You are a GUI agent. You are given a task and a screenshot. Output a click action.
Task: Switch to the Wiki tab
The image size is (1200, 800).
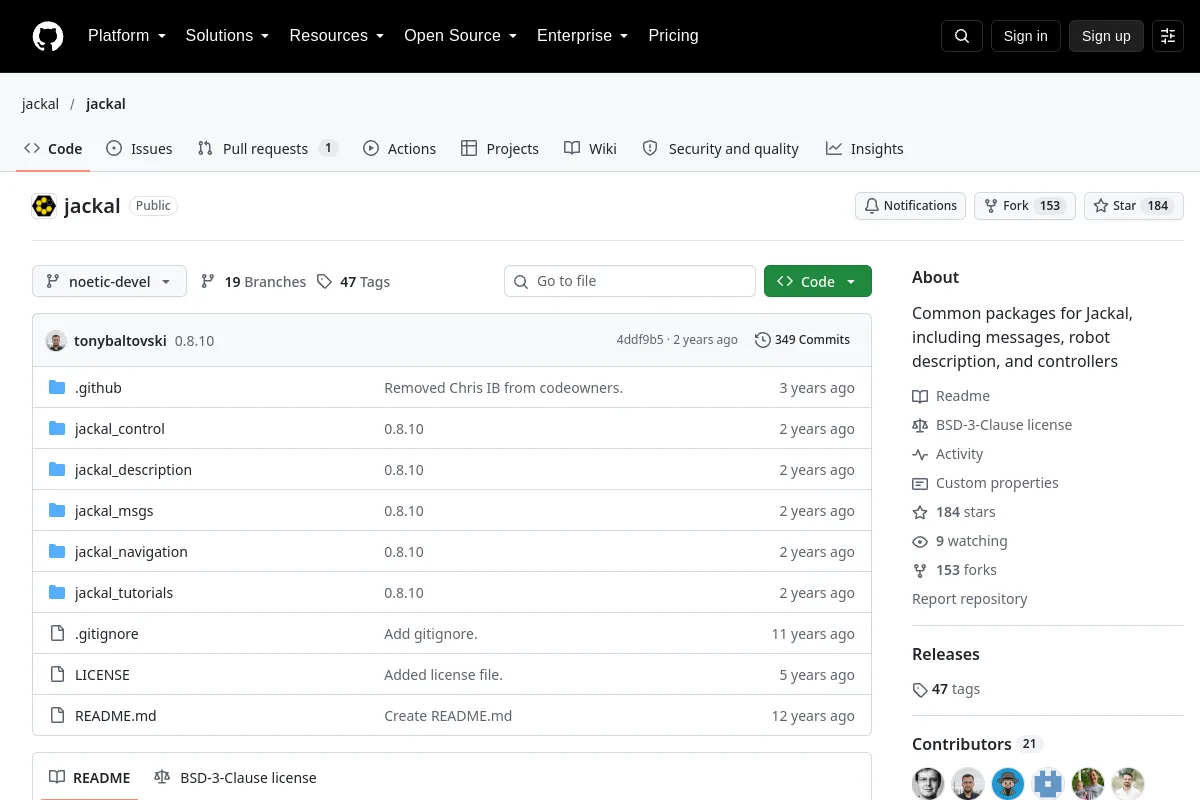pos(590,149)
